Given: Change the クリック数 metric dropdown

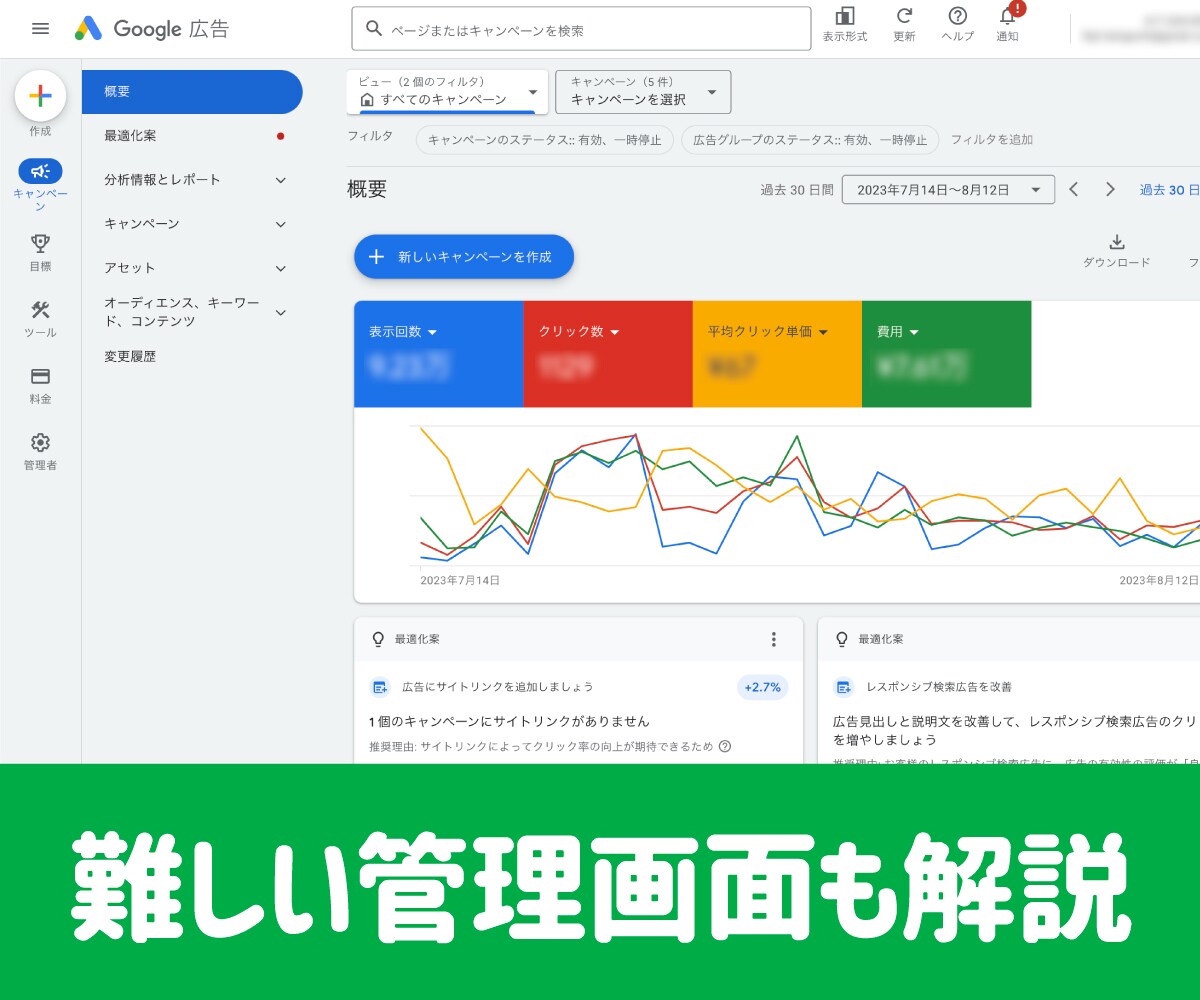Looking at the screenshot, I should (x=580, y=332).
